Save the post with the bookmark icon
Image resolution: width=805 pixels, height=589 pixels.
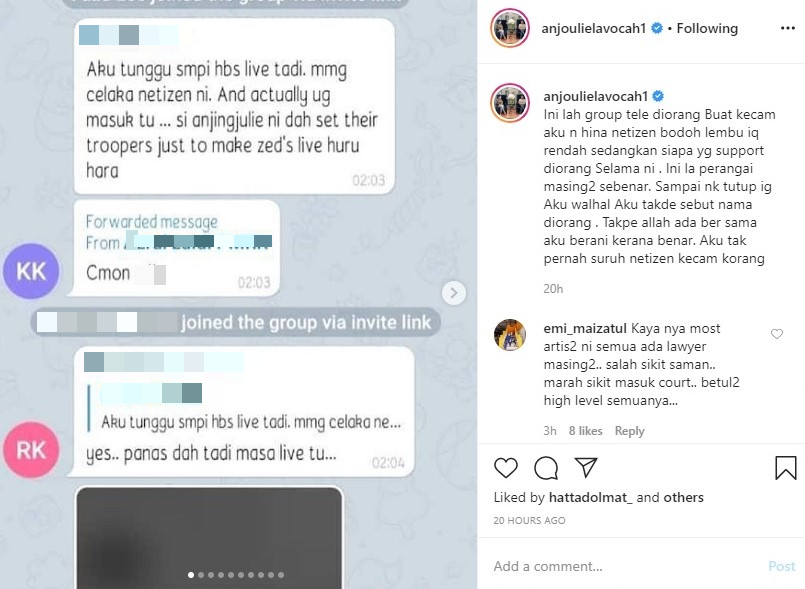click(785, 467)
